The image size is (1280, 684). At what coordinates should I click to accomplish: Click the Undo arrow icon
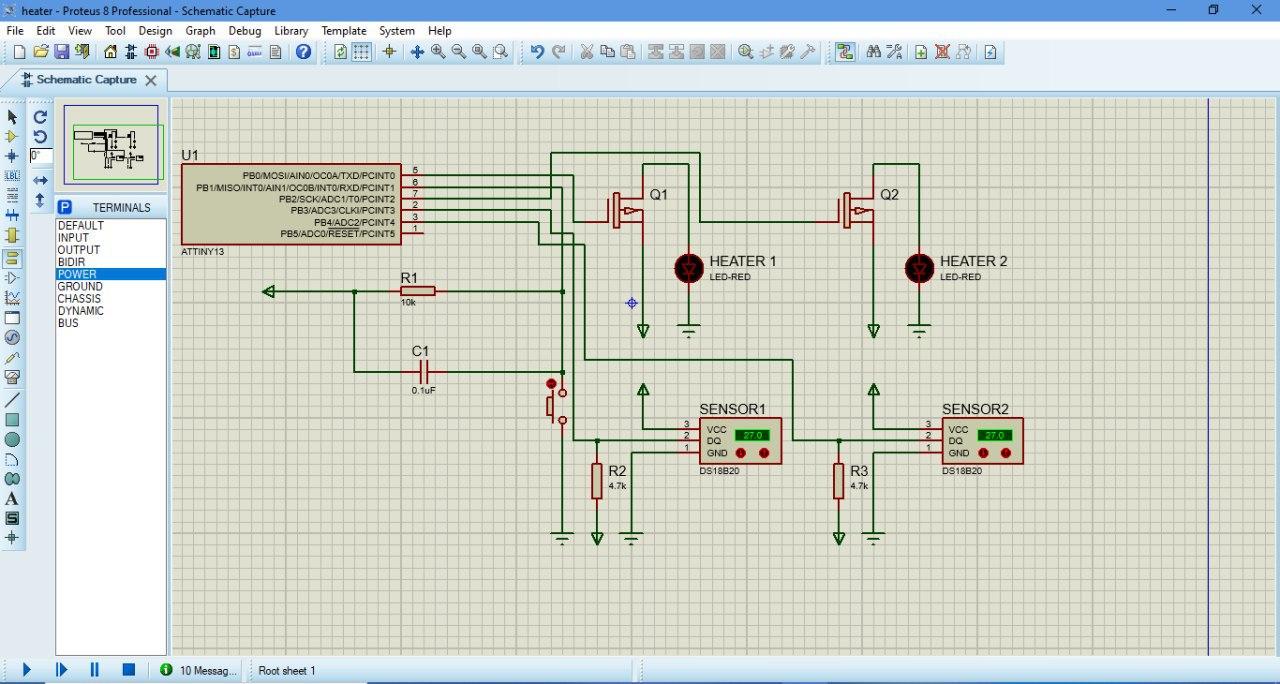[537, 52]
